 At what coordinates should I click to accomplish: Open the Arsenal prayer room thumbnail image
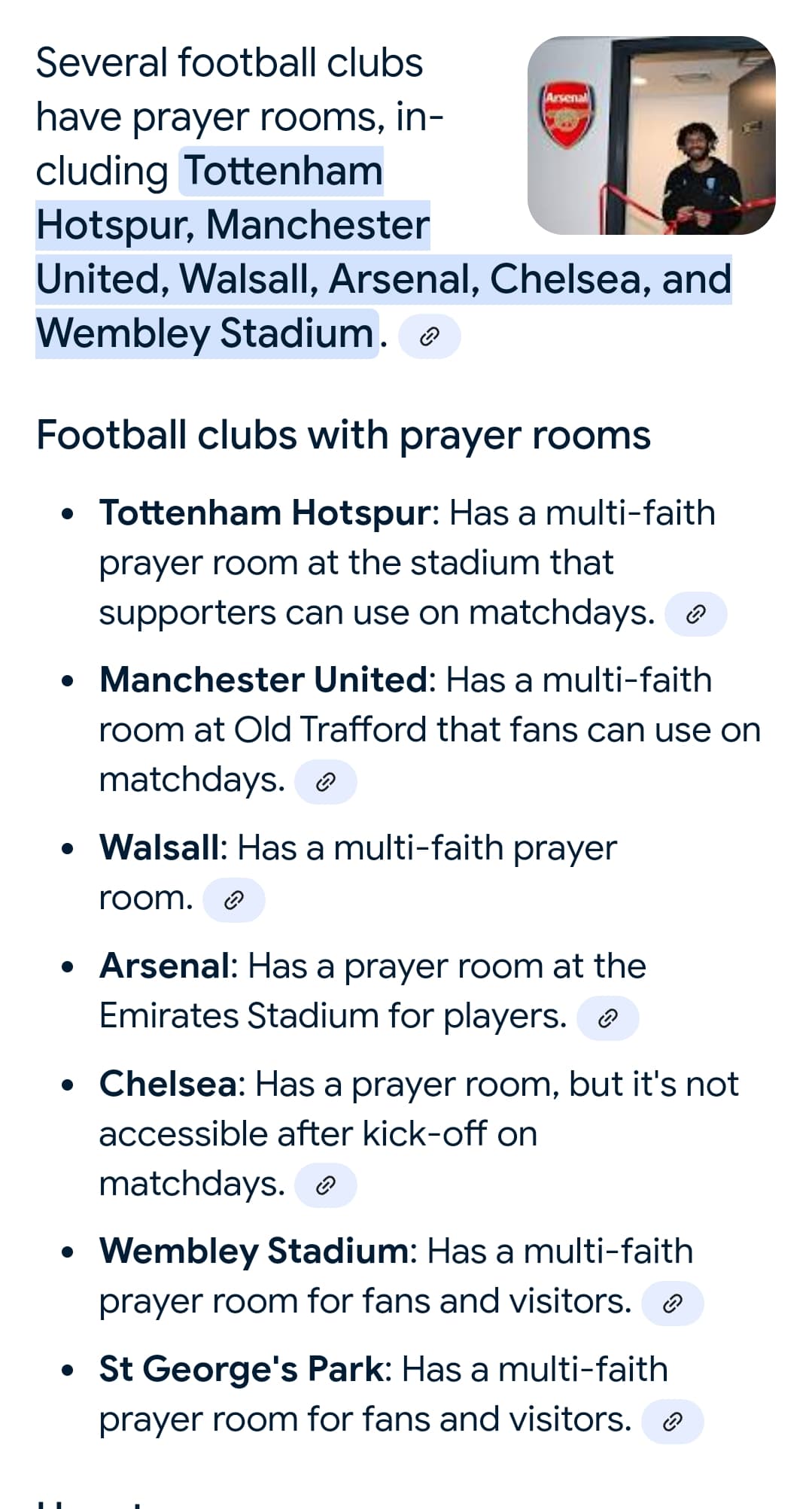click(x=652, y=135)
